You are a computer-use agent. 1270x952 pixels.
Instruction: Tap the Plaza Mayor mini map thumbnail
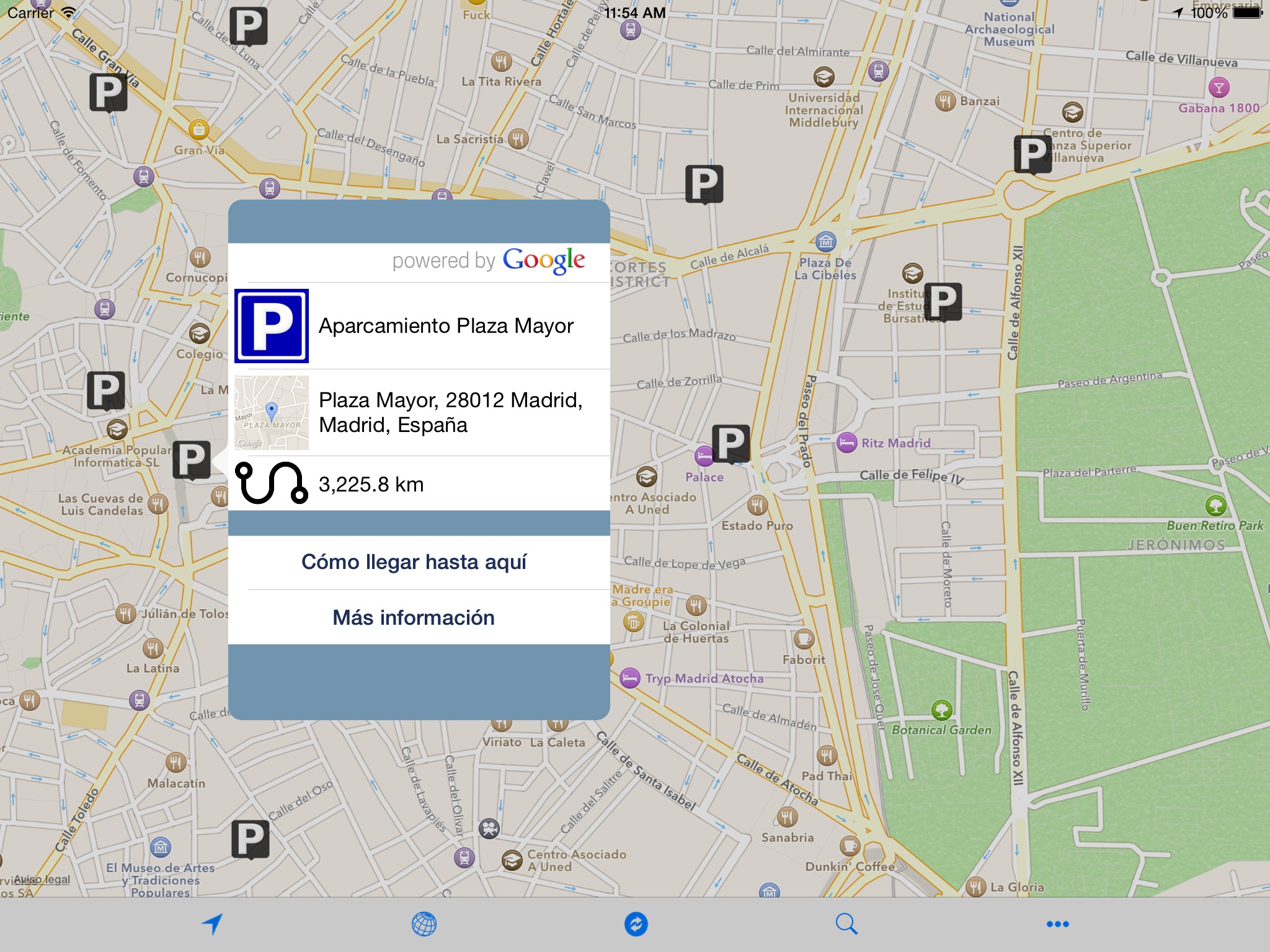272,412
